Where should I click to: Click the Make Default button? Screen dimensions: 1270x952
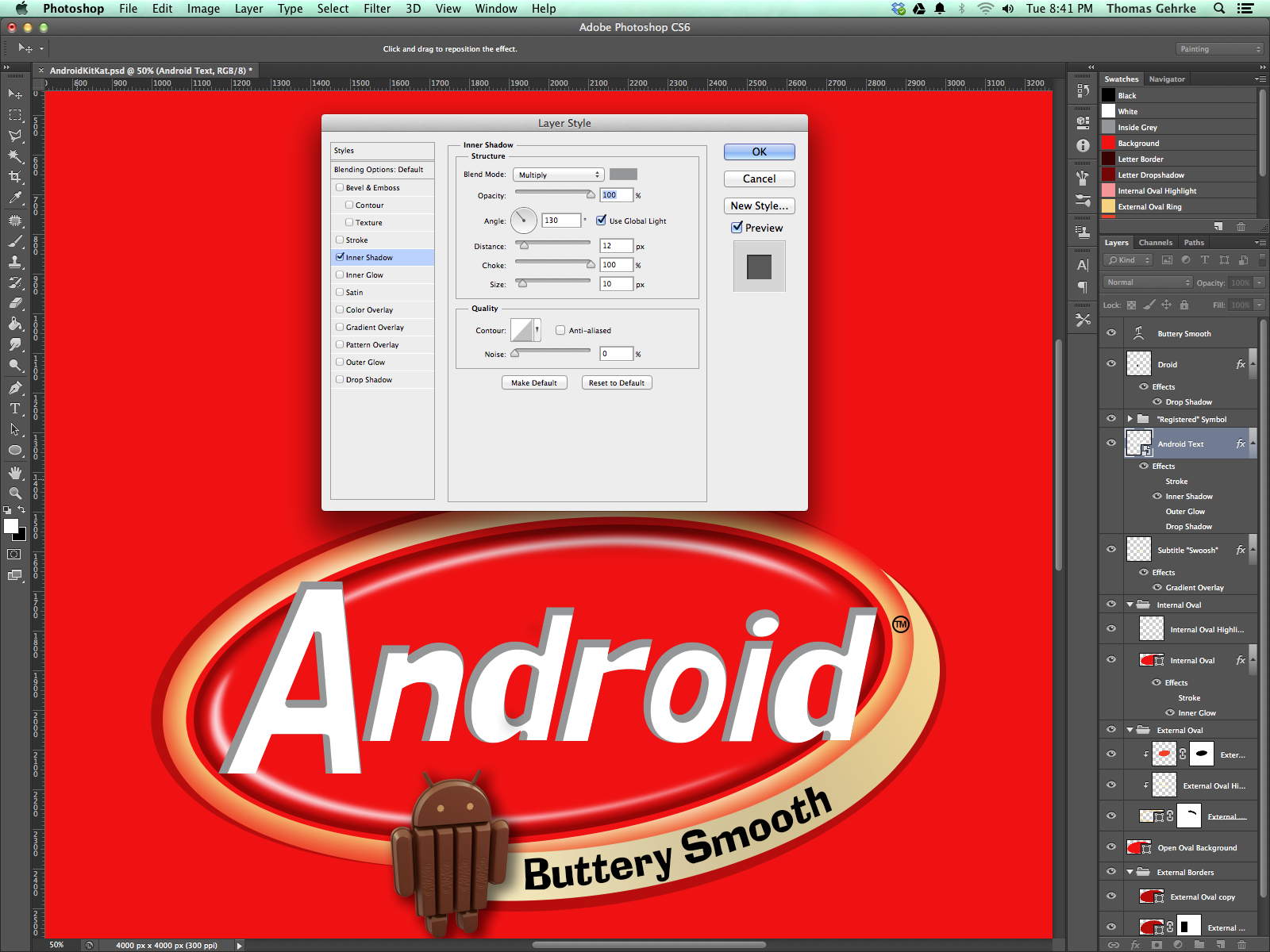tap(534, 382)
